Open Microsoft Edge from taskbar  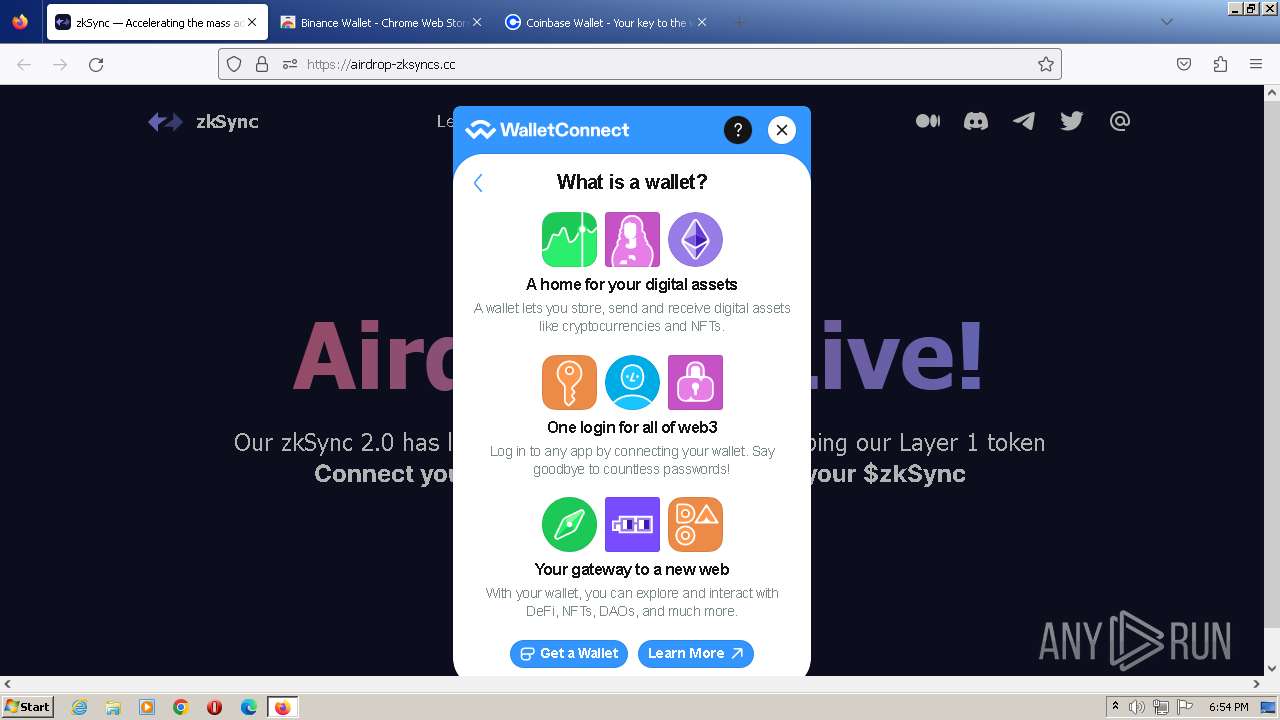tap(249, 707)
